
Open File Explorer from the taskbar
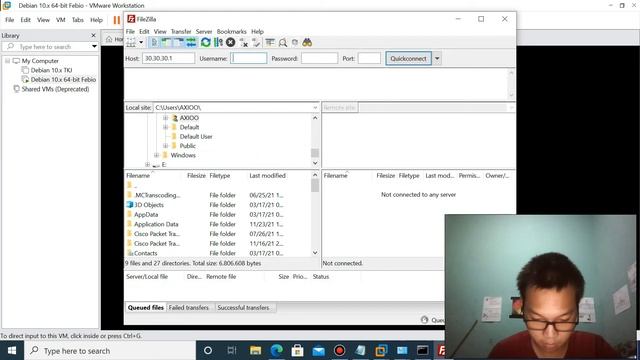pyautogui.click(x=256, y=350)
